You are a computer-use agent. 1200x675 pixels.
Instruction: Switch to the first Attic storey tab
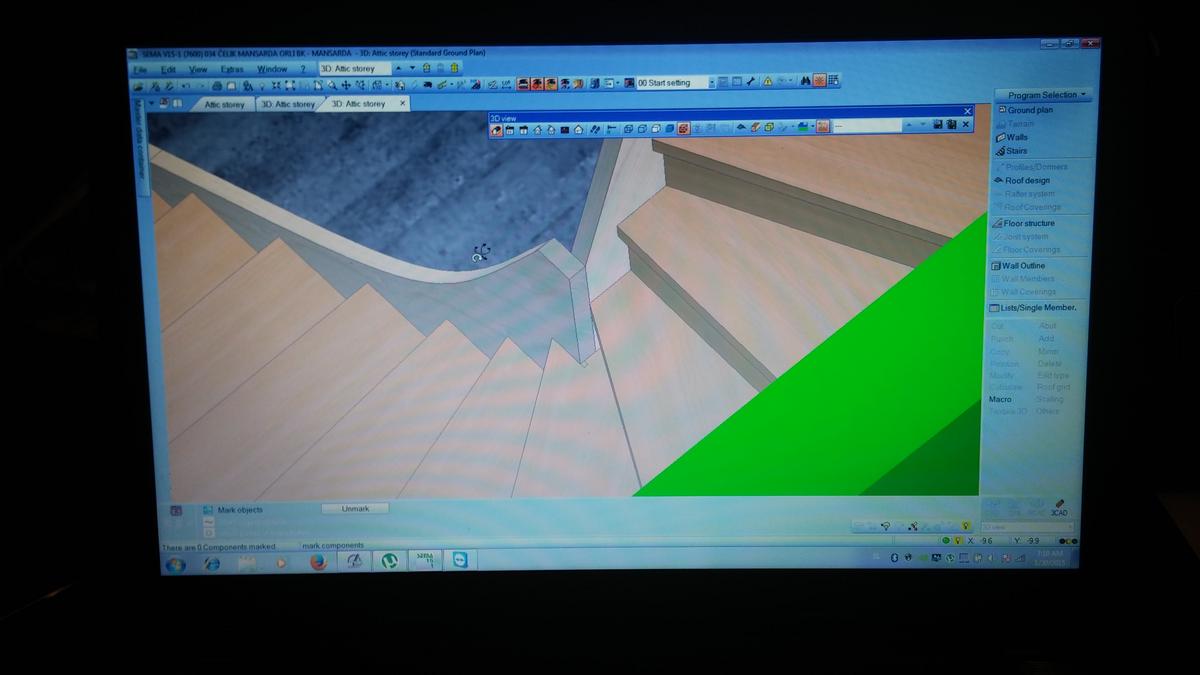[224, 104]
